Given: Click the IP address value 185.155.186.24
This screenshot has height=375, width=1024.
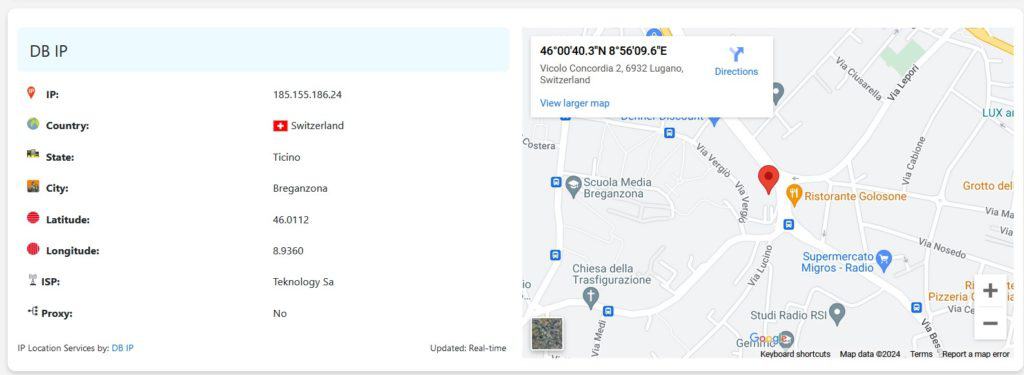Looking at the screenshot, I should coord(307,95).
